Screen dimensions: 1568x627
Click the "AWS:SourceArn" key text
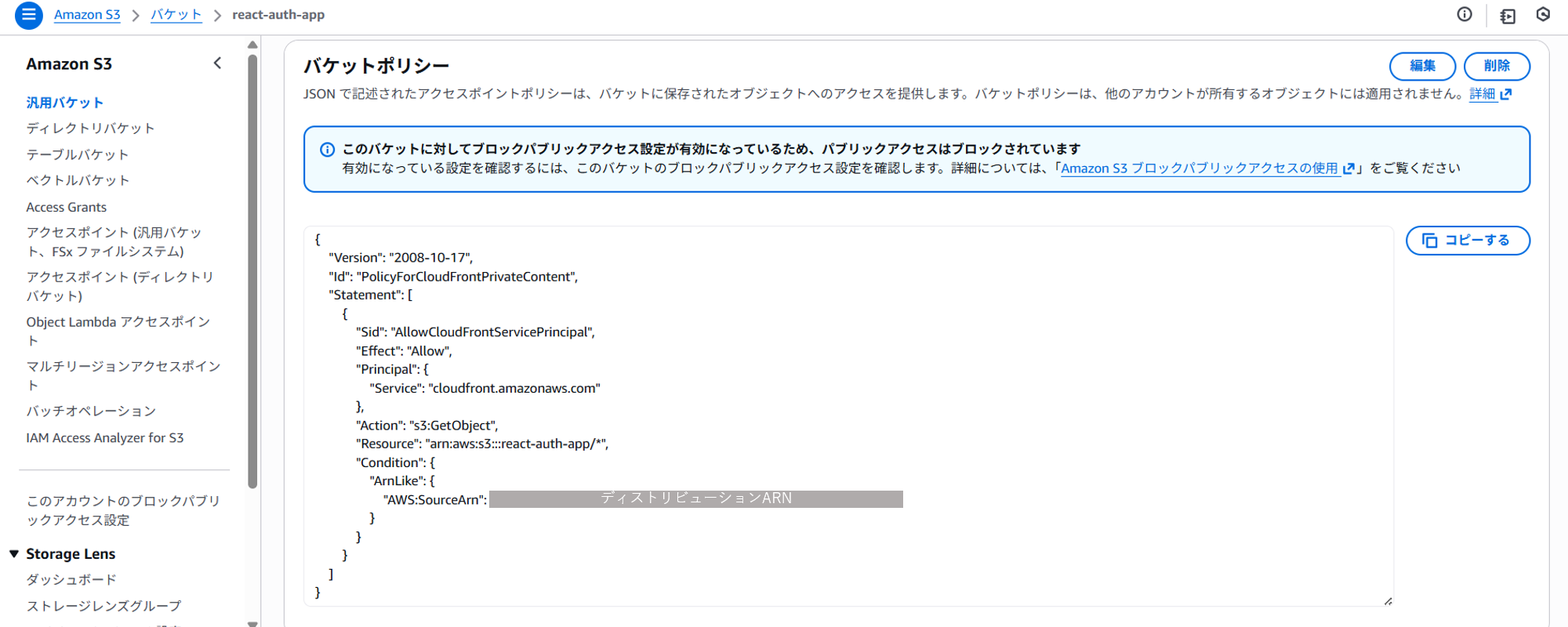click(x=434, y=500)
